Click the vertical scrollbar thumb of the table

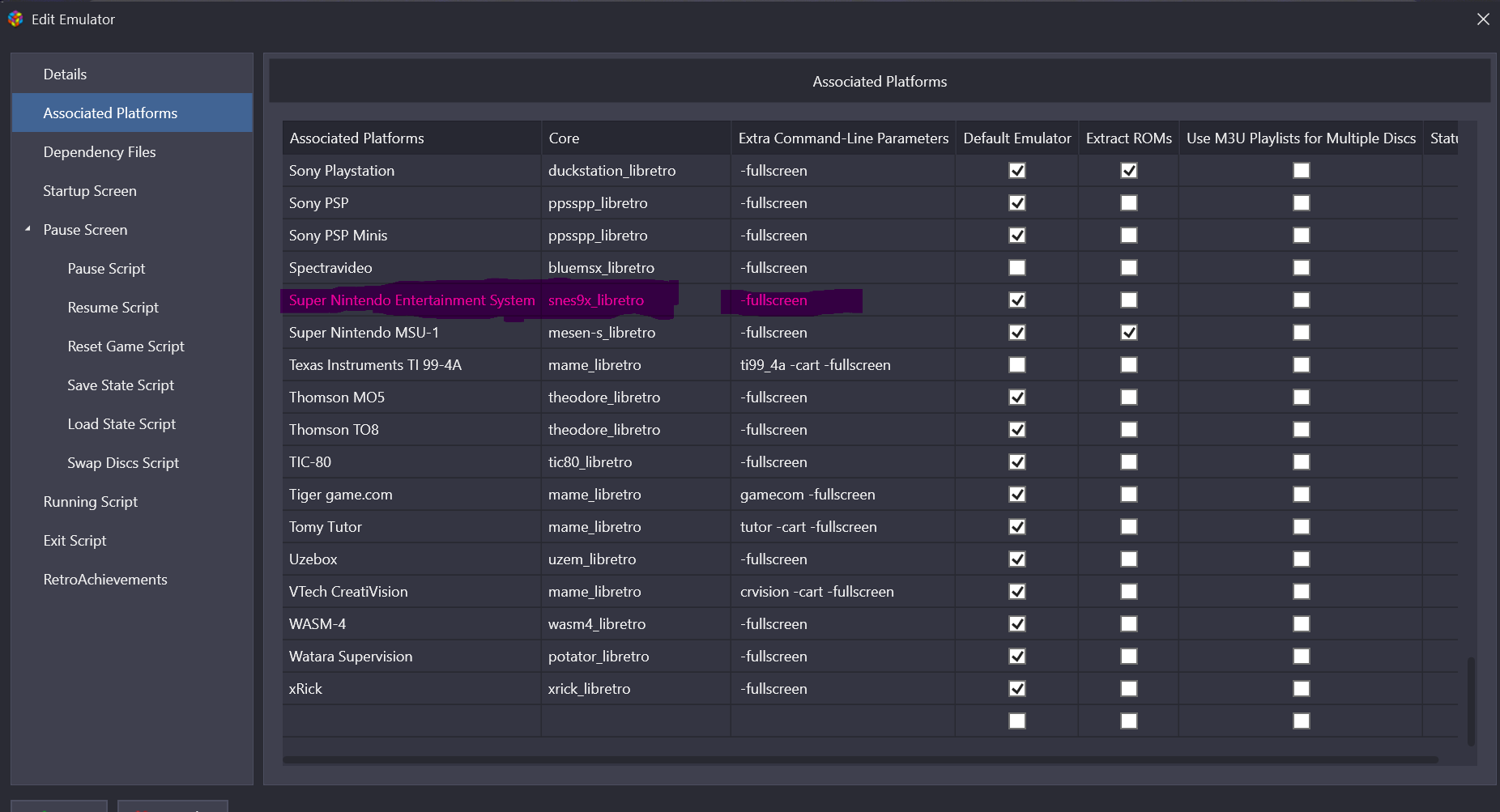click(1470, 700)
